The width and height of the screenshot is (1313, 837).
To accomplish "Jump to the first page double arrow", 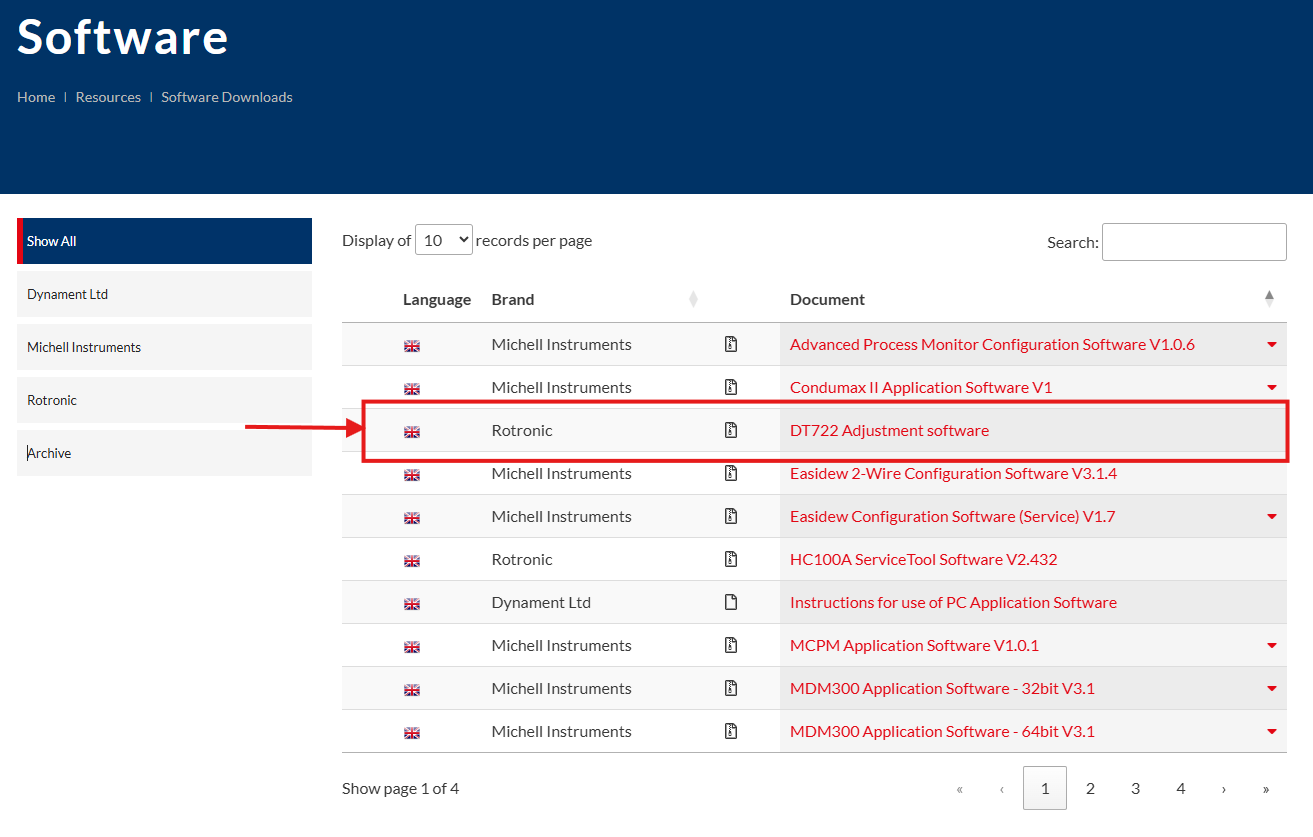I will pyautogui.click(x=959, y=789).
